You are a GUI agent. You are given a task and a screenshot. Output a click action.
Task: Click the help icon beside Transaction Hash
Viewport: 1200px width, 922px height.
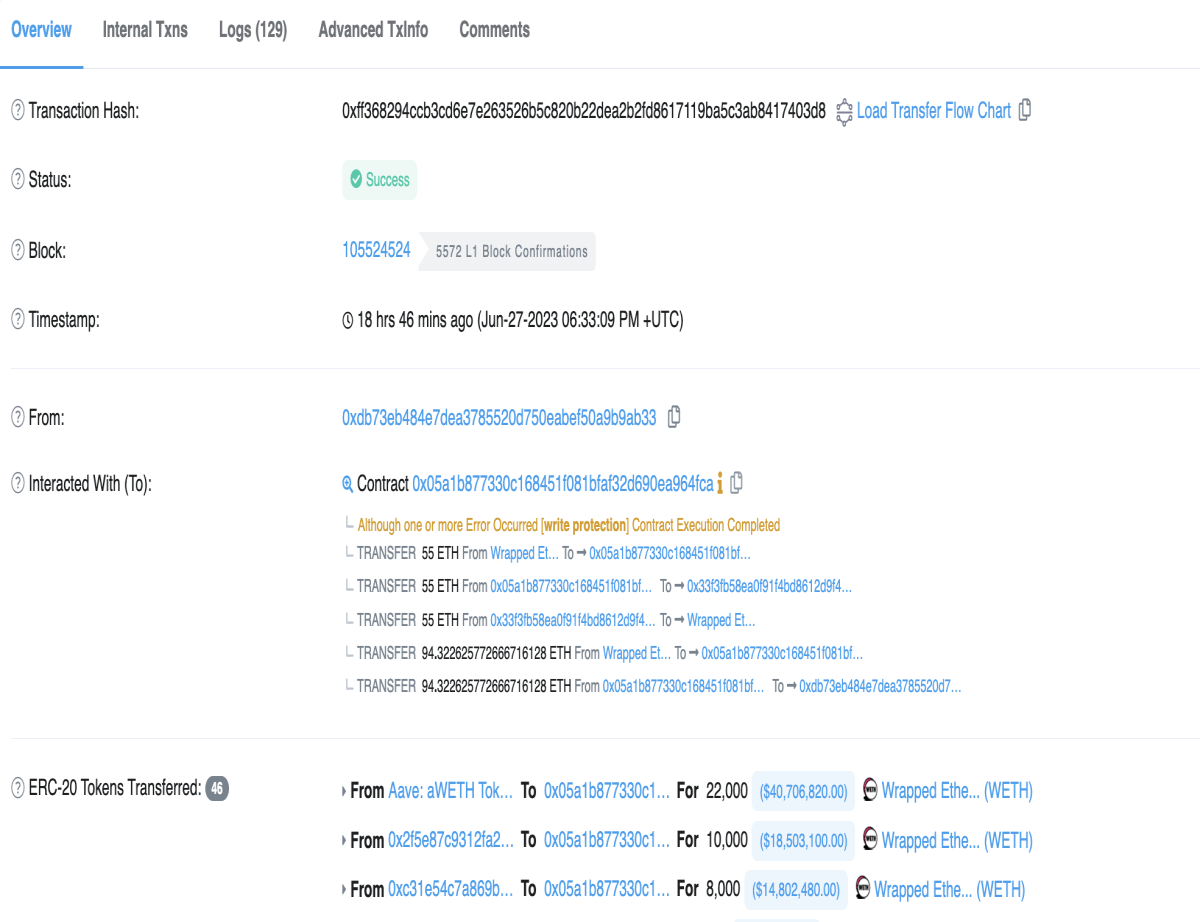click(x=18, y=111)
